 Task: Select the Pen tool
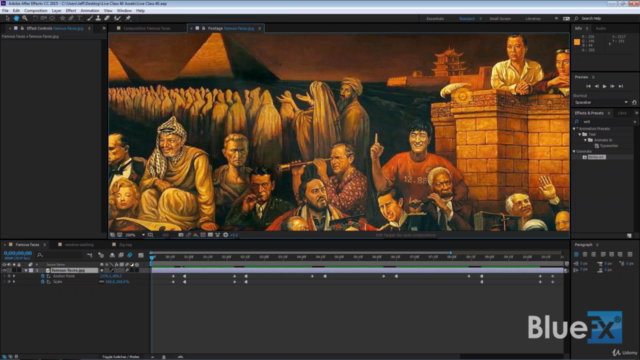click(71, 18)
